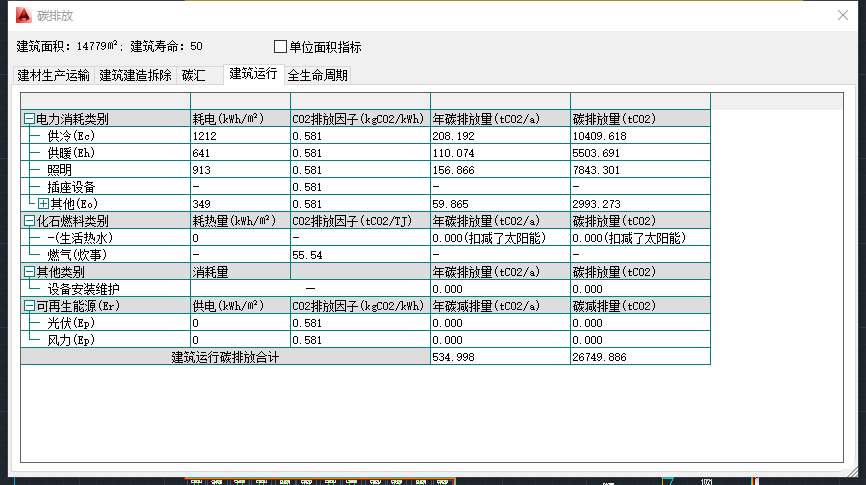Select the 建筑运行 tab
Viewport: 866px width, 485px height.
pos(253,74)
